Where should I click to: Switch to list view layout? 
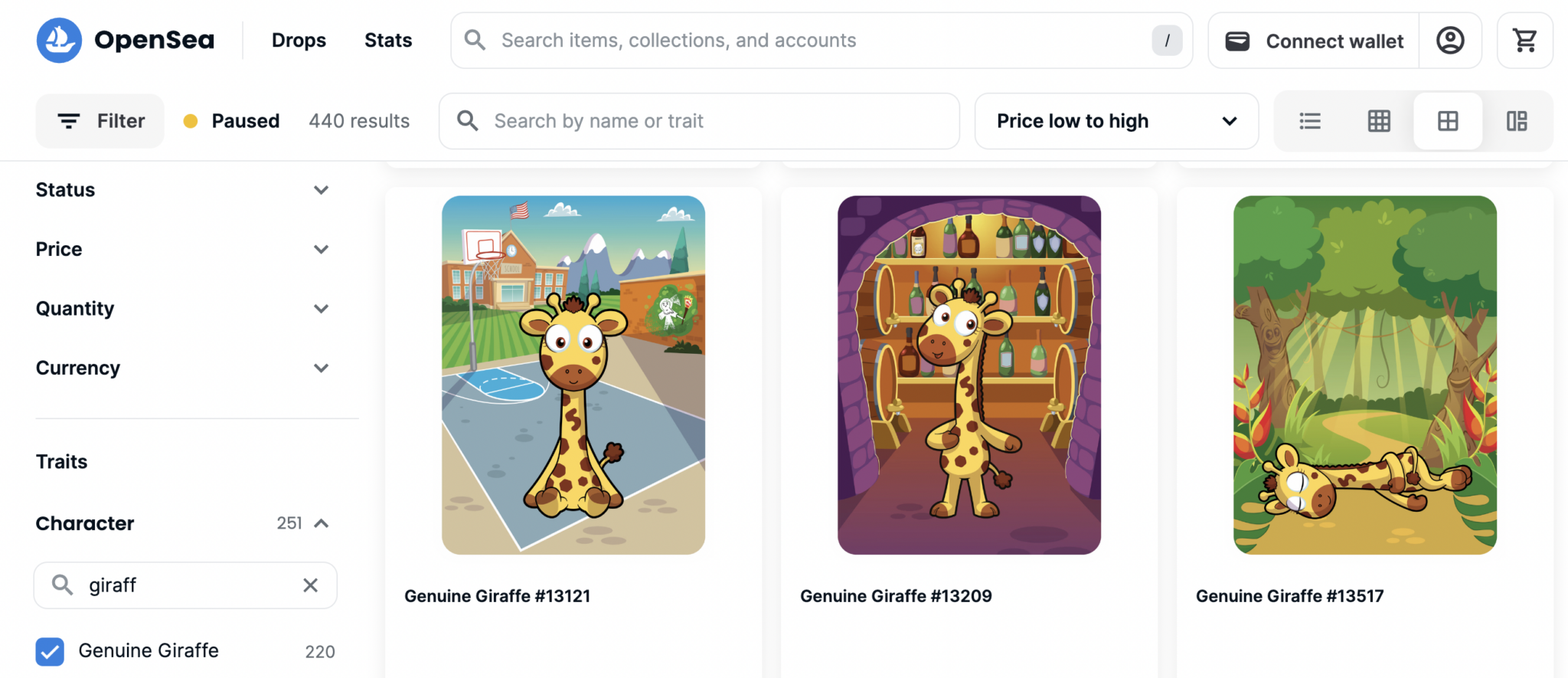[x=1310, y=120]
